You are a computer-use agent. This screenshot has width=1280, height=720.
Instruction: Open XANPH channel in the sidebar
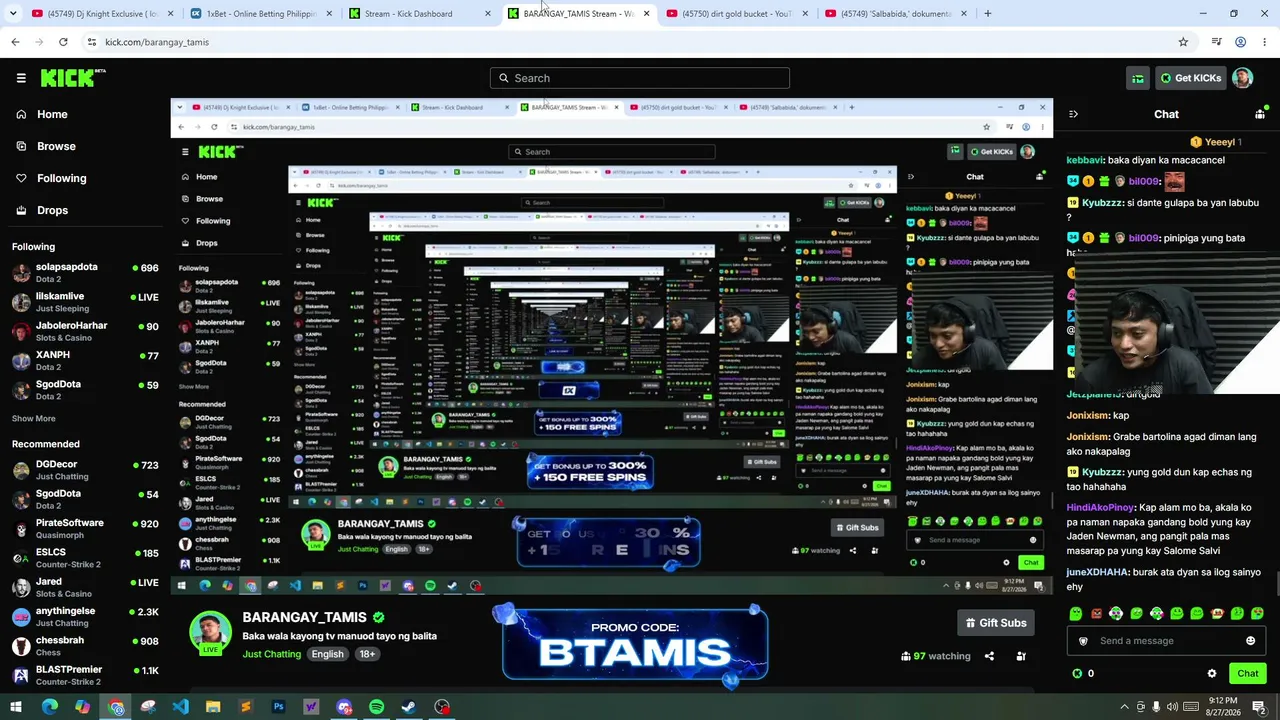(x=85, y=360)
